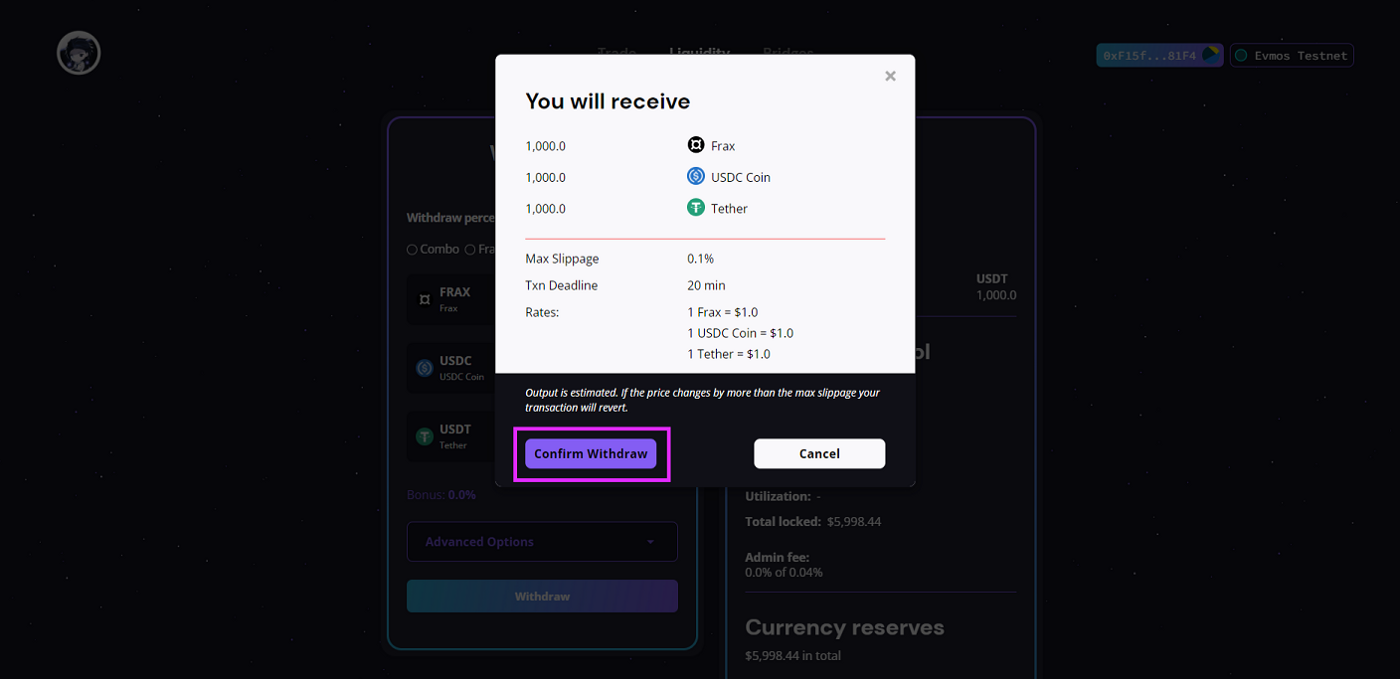
Task: Open the Evmos Testnet network selector
Action: click(1292, 56)
